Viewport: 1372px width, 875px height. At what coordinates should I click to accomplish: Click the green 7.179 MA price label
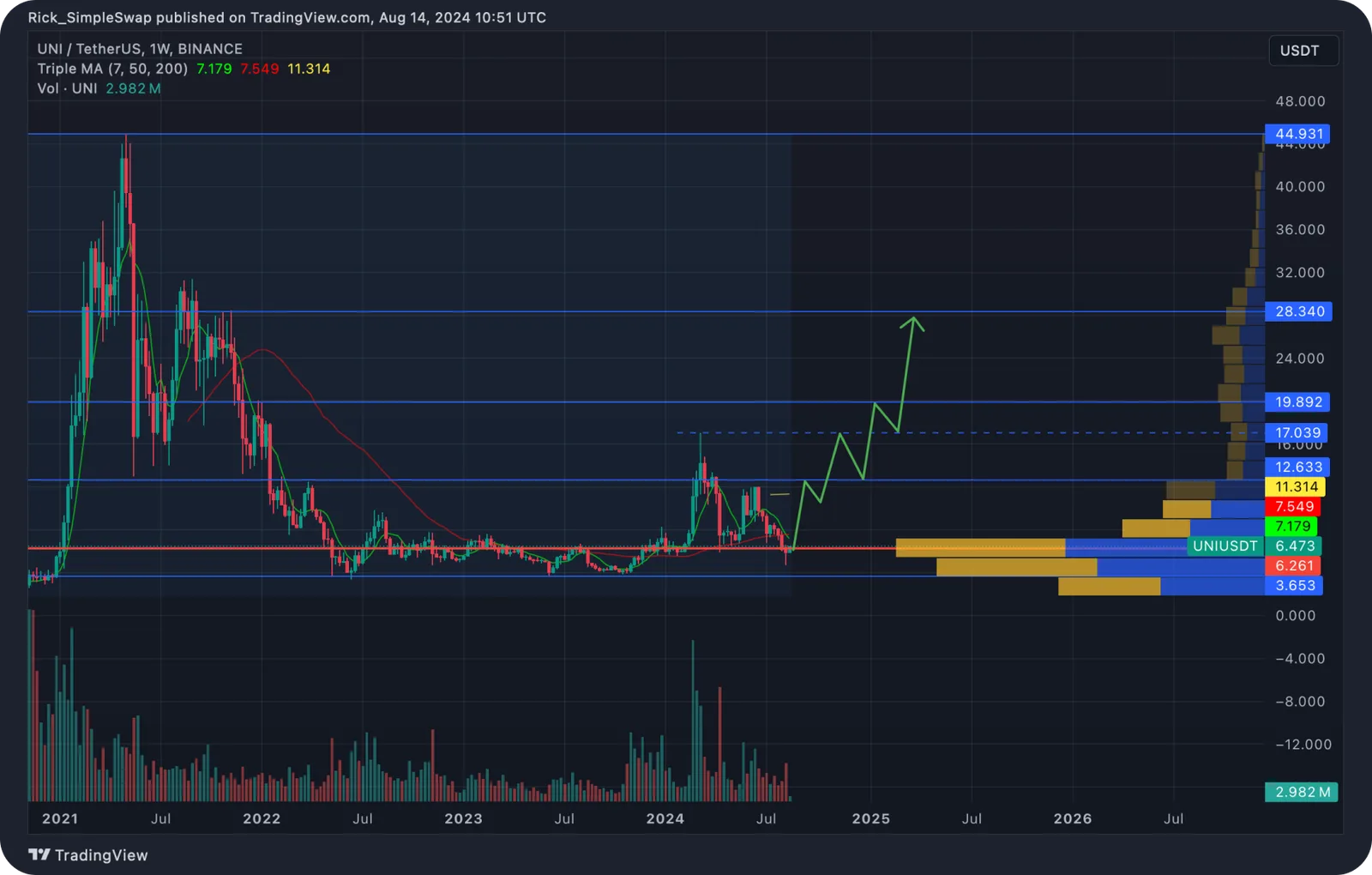(x=1291, y=526)
